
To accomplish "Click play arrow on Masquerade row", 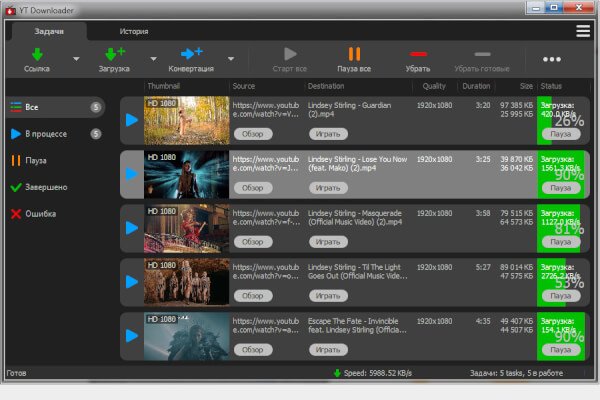I will (132, 228).
